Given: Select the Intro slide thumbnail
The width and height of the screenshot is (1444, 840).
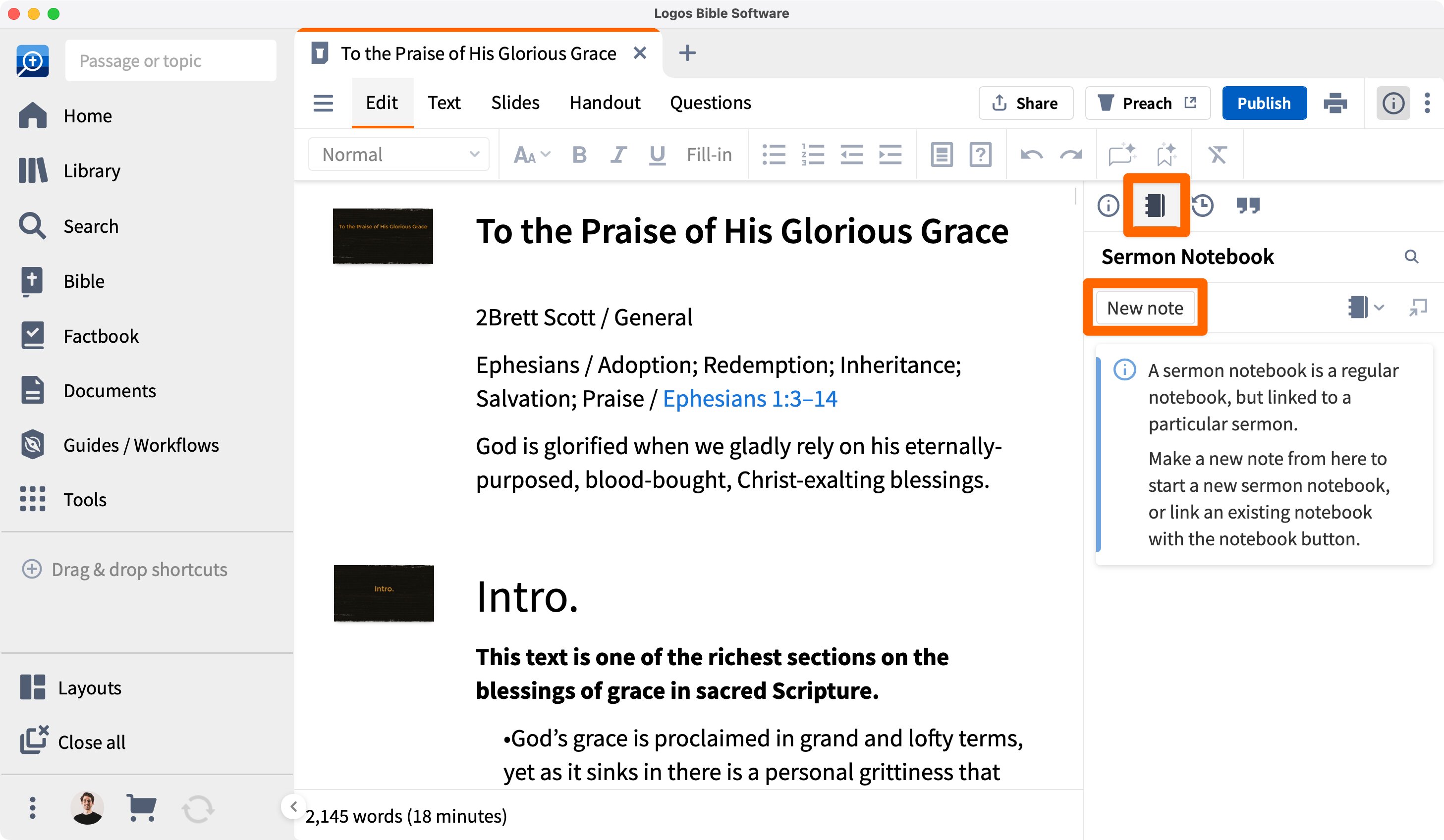Looking at the screenshot, I should (384, 593).
